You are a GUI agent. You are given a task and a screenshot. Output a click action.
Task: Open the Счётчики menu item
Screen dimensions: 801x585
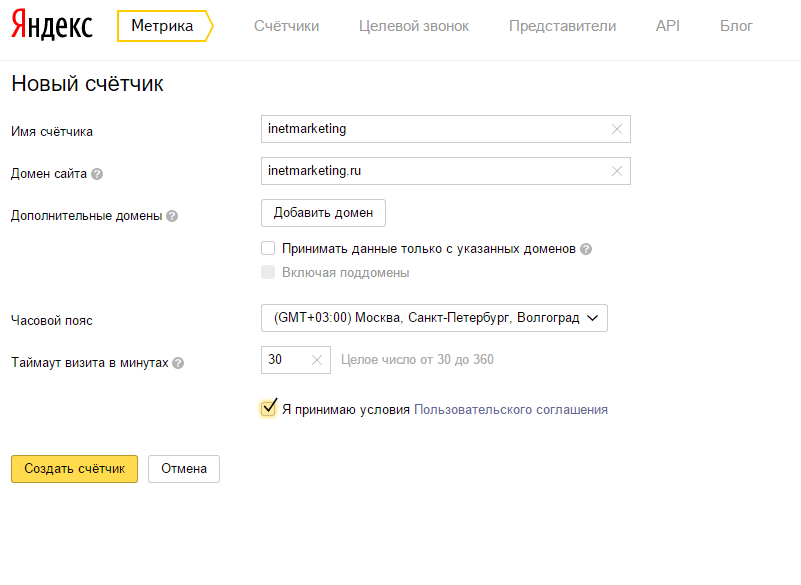[287, 26]
